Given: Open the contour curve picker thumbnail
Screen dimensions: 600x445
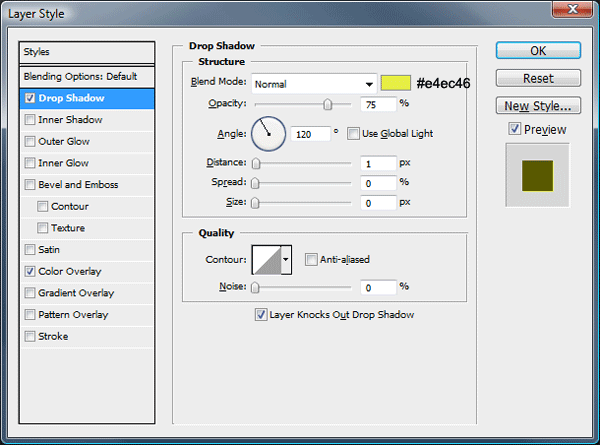Looking at the screenshot, I should tap(267, 260).
